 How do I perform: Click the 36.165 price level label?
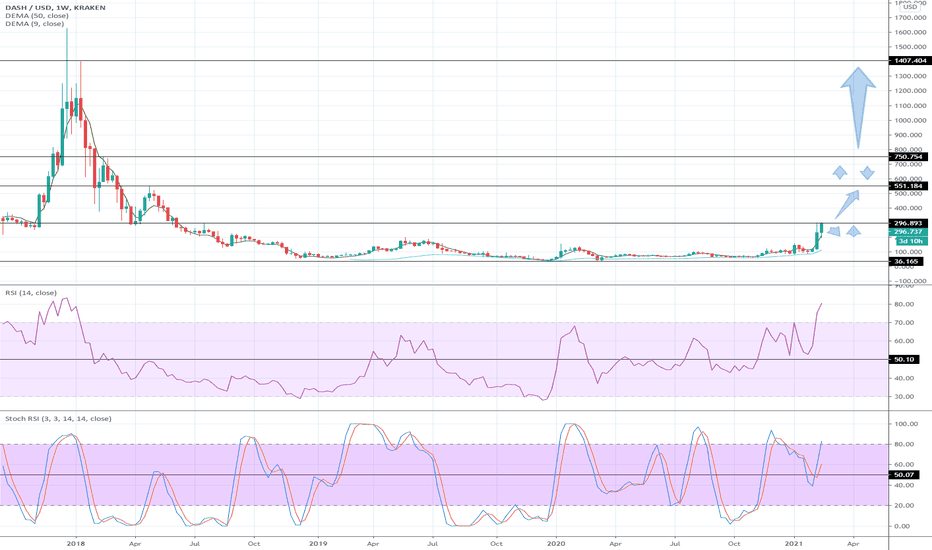pyautogui.click(x=906, y=262)
